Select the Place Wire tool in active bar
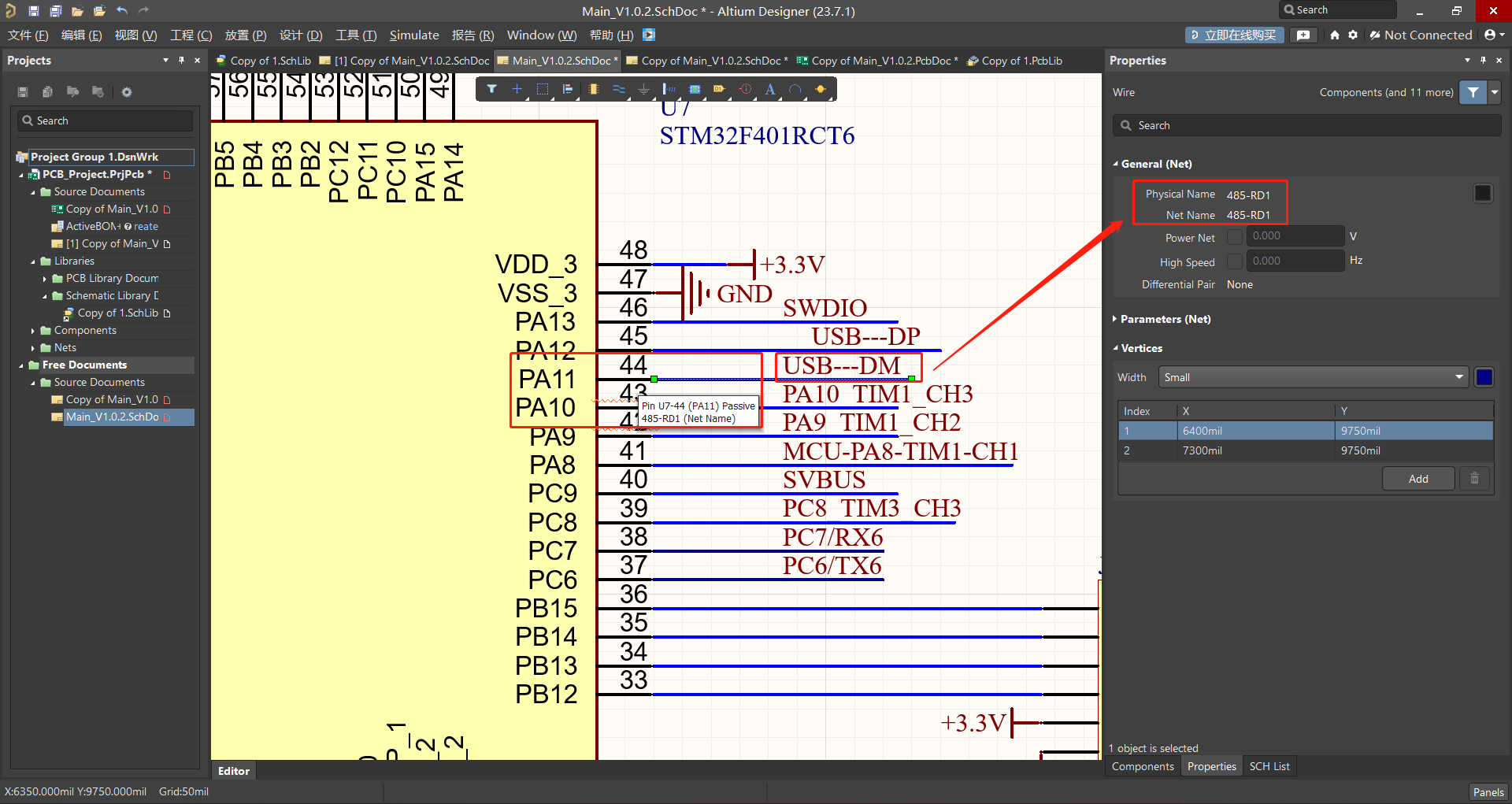1512x804 pixels. 619,89
